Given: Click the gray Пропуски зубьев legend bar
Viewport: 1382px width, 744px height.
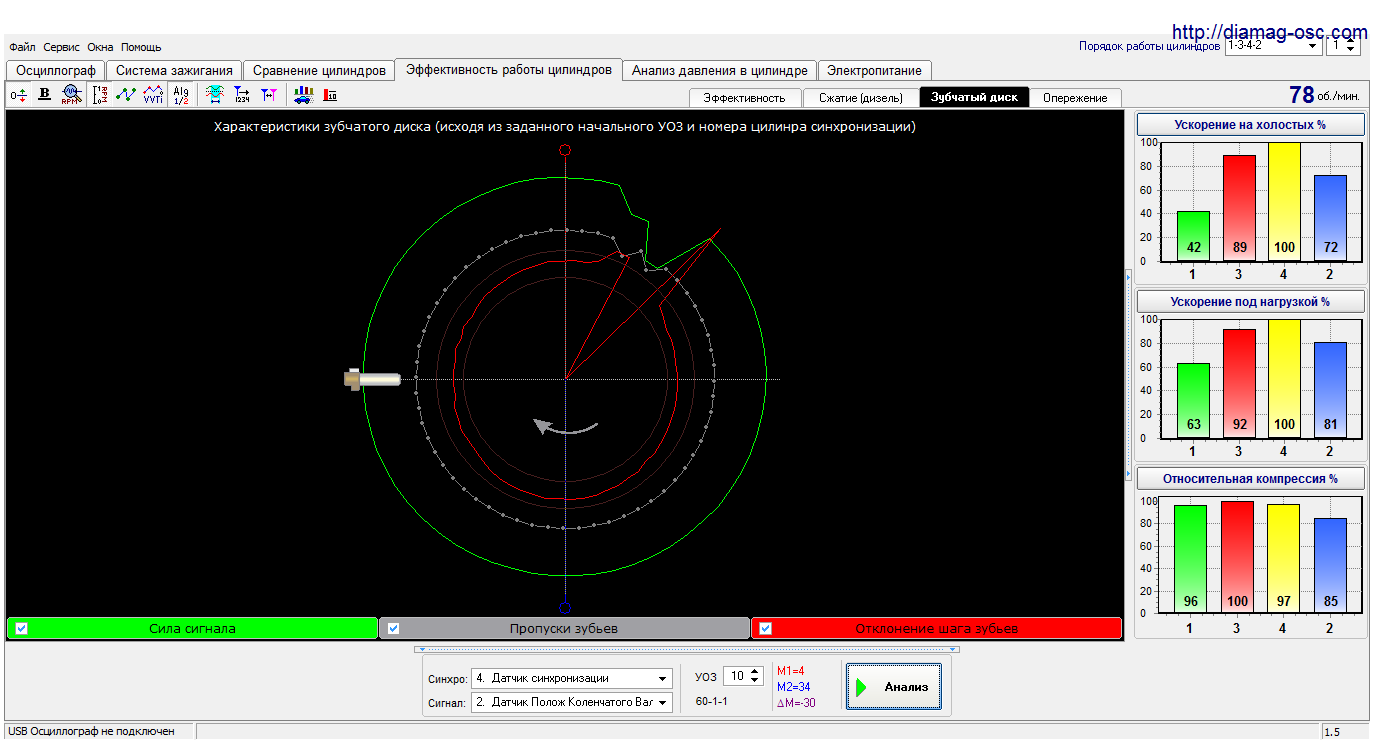Looking at the screenshot, I should (564, 629).
